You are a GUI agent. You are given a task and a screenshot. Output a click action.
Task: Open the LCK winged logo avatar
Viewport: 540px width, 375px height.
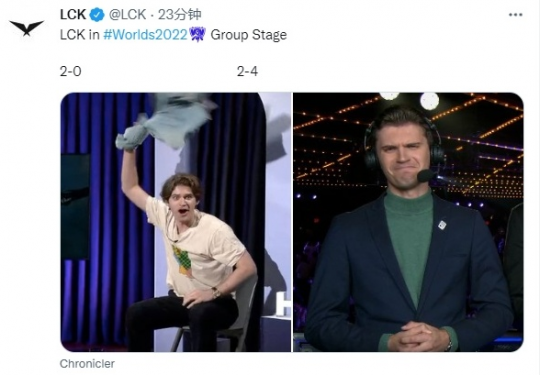27,28
